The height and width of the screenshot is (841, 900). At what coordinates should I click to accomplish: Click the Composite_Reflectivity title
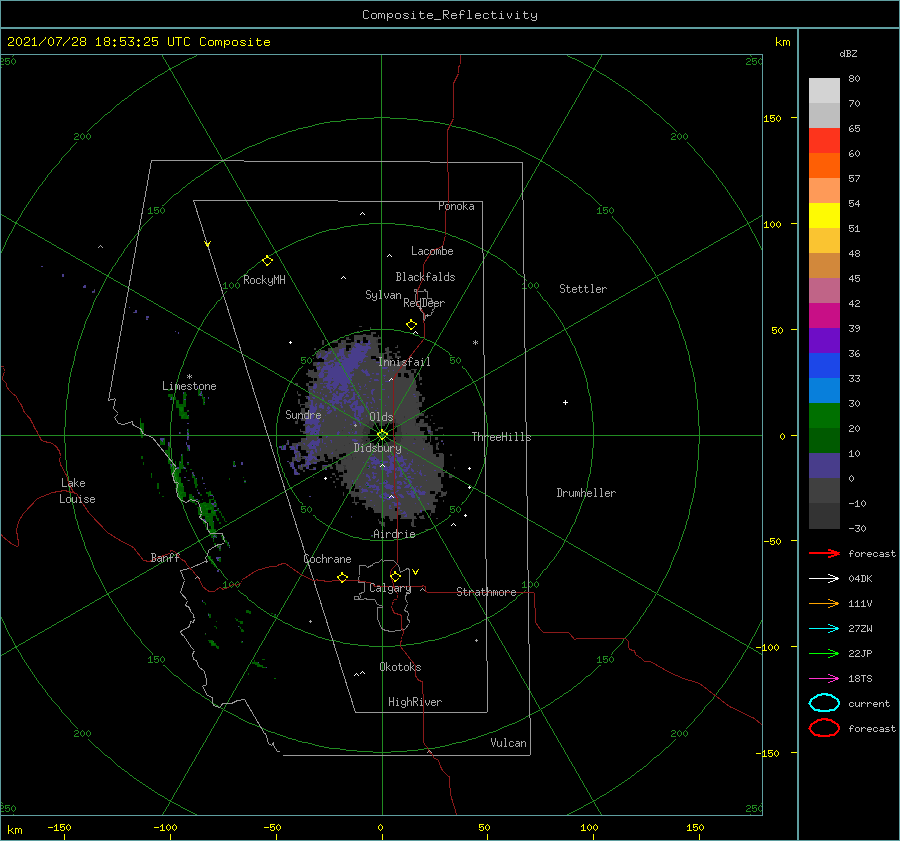pyautogui.click(x=449, y=15)
